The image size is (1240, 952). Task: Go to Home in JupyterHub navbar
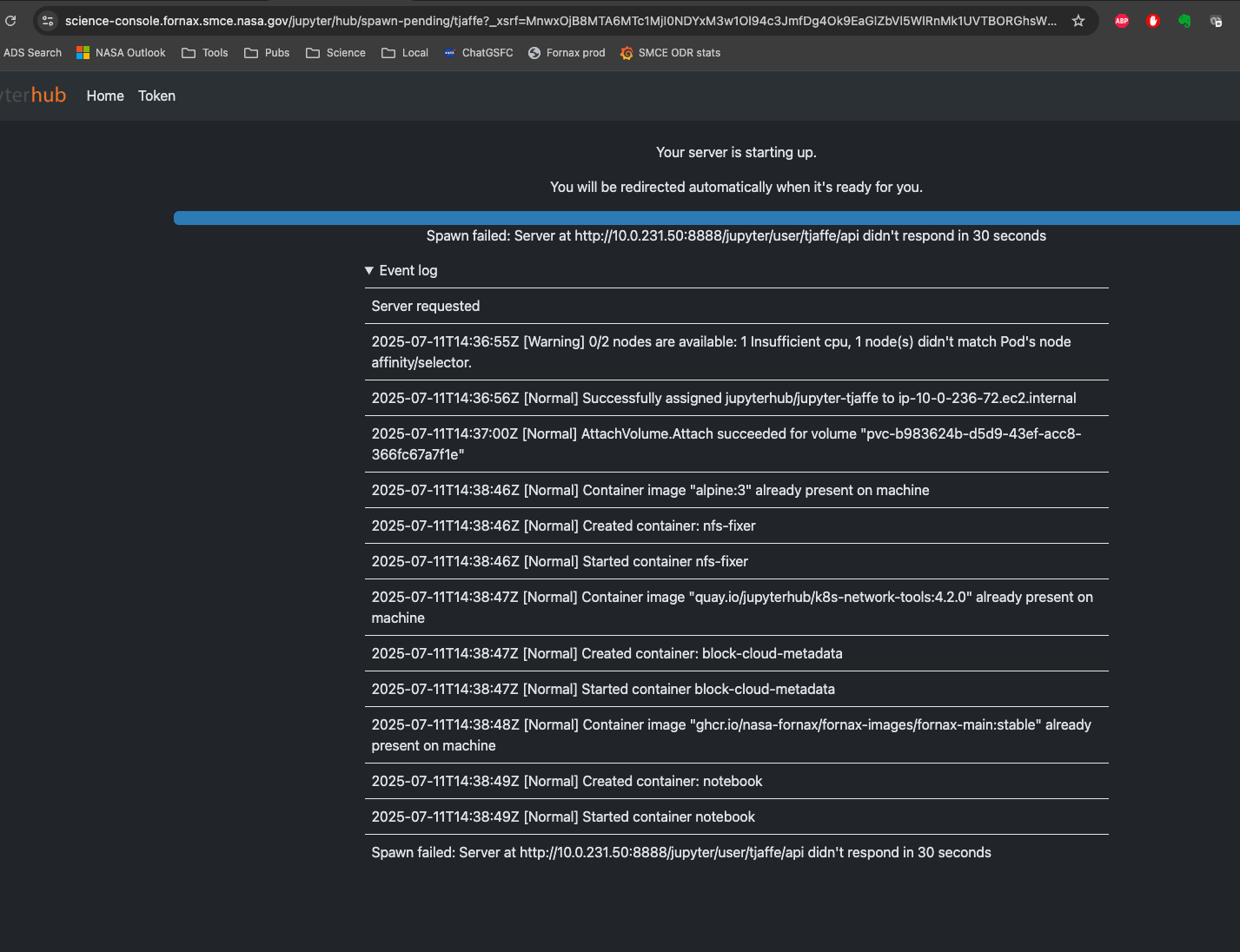105,96
